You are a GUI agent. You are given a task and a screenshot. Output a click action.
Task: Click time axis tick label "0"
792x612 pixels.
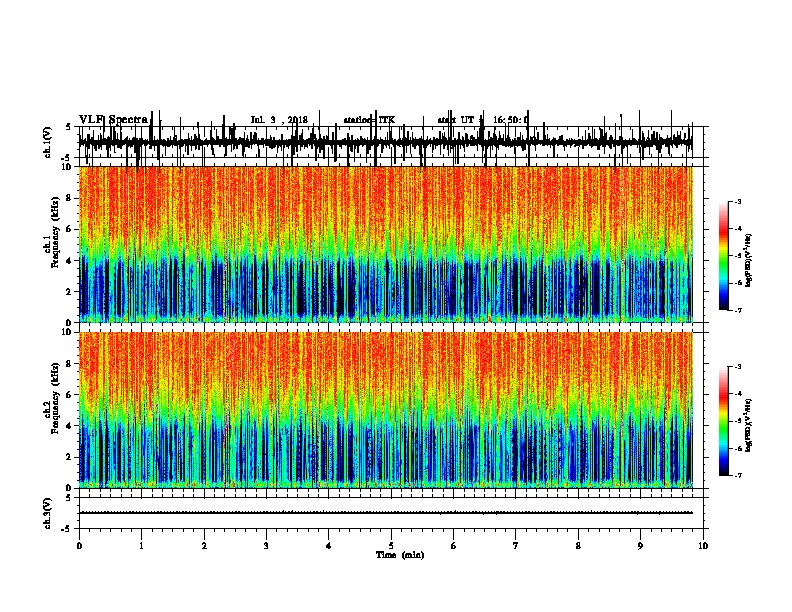coord(79,546)
